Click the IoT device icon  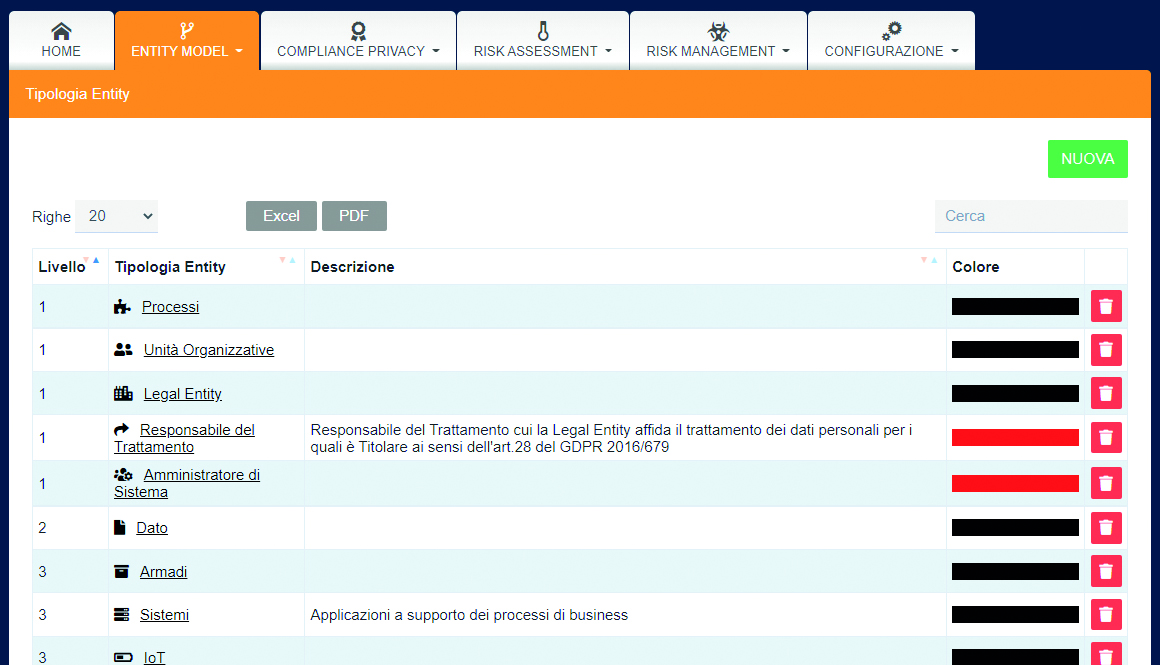point(125,657)
